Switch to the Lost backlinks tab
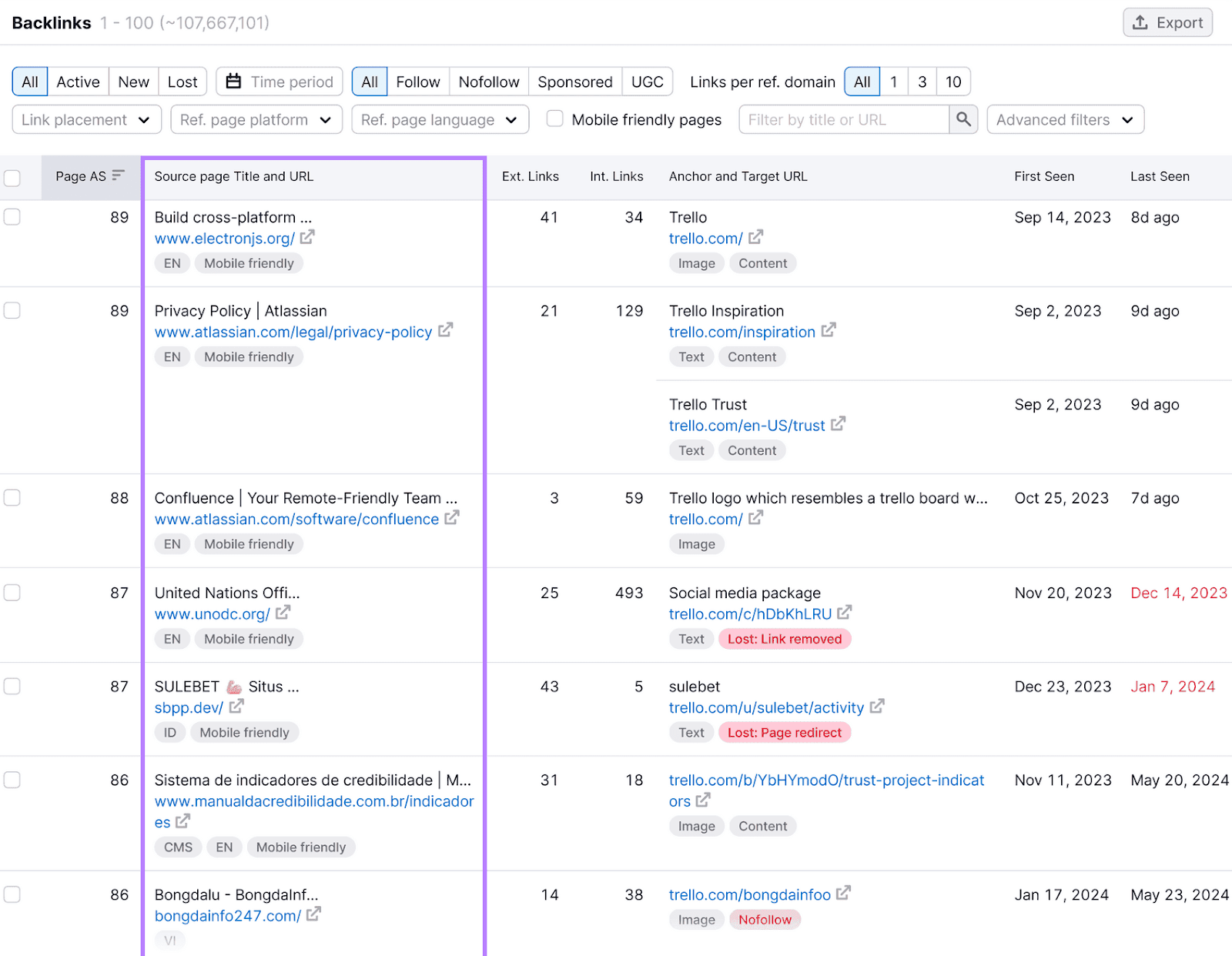 [x=182, y=82]
